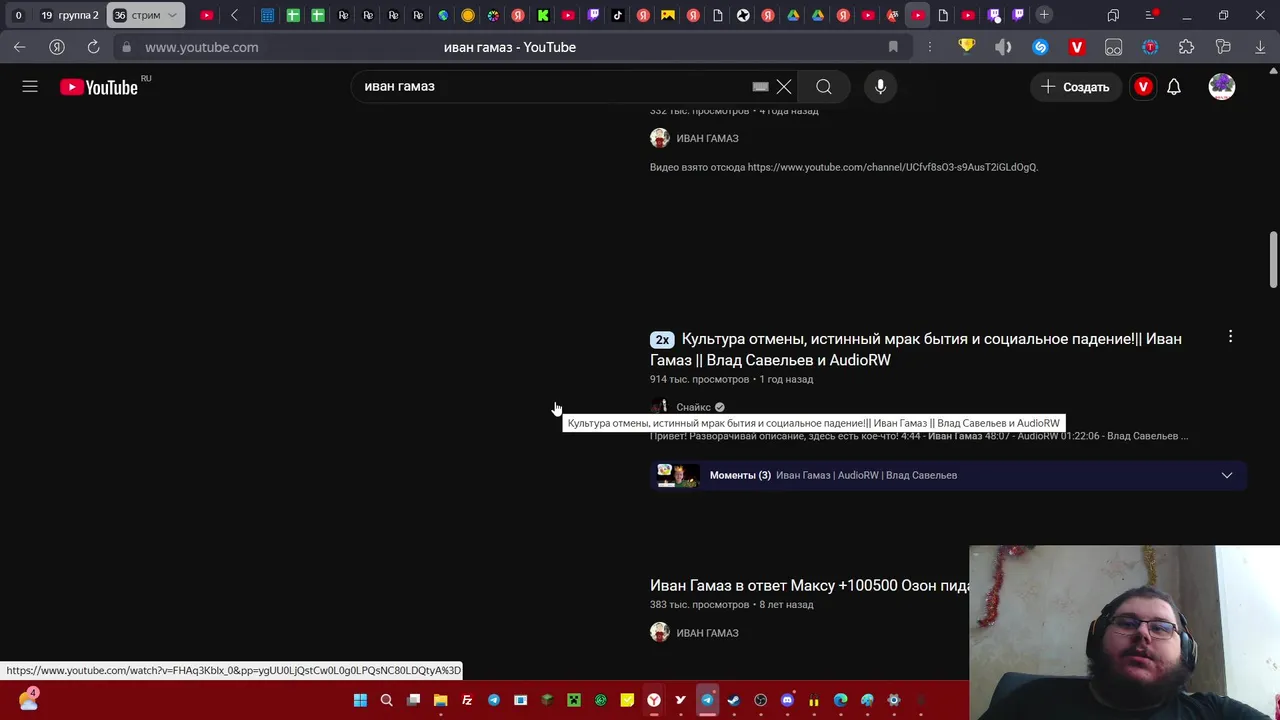Open FileZilla from the taskbar

pos(467,700)
